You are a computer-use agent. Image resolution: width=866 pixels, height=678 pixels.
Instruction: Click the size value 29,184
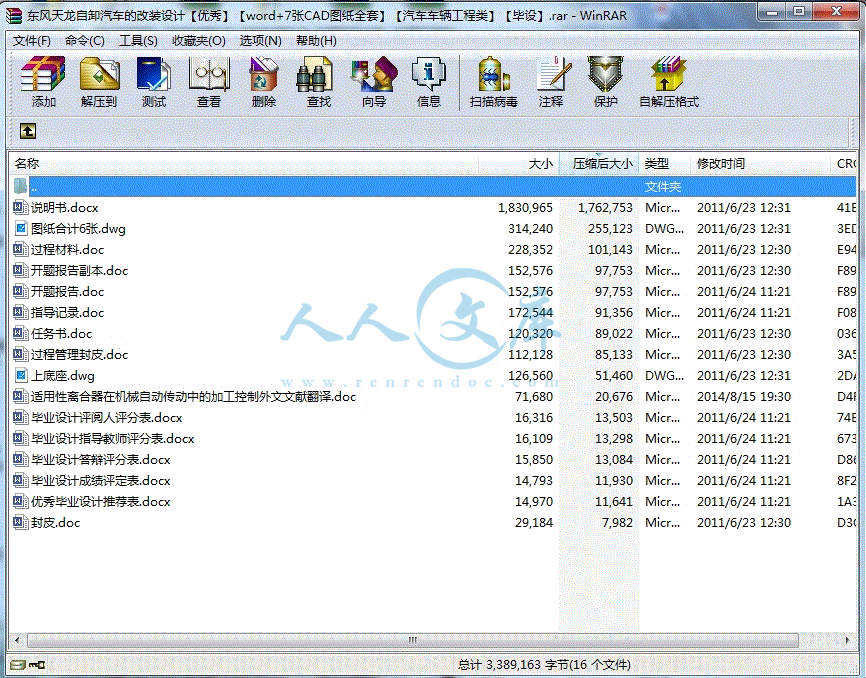(x=534, y=522)
